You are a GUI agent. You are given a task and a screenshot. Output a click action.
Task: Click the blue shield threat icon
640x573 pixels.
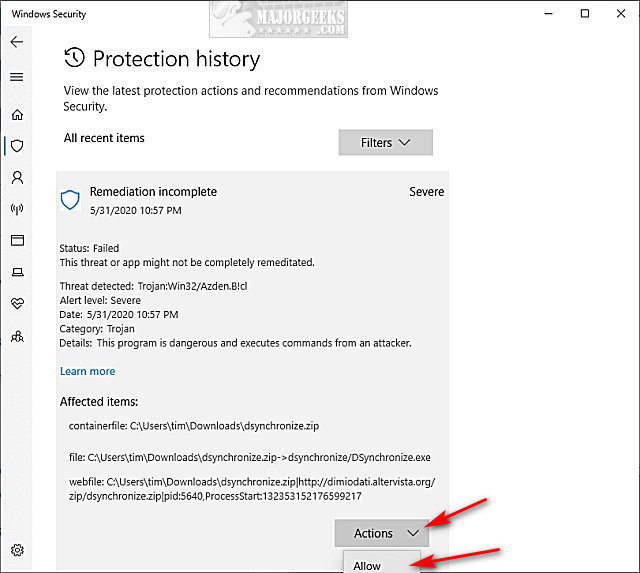coord(70,200)
